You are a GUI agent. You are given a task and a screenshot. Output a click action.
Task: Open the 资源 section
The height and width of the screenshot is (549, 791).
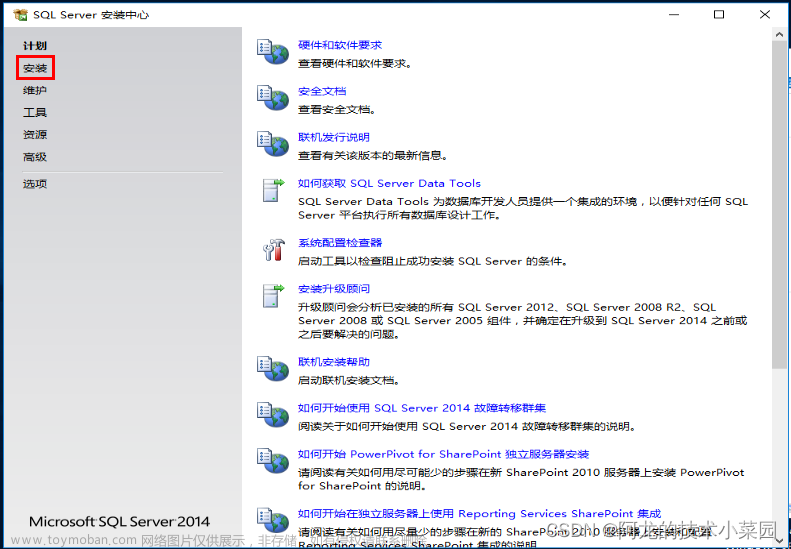coord(35,134)
